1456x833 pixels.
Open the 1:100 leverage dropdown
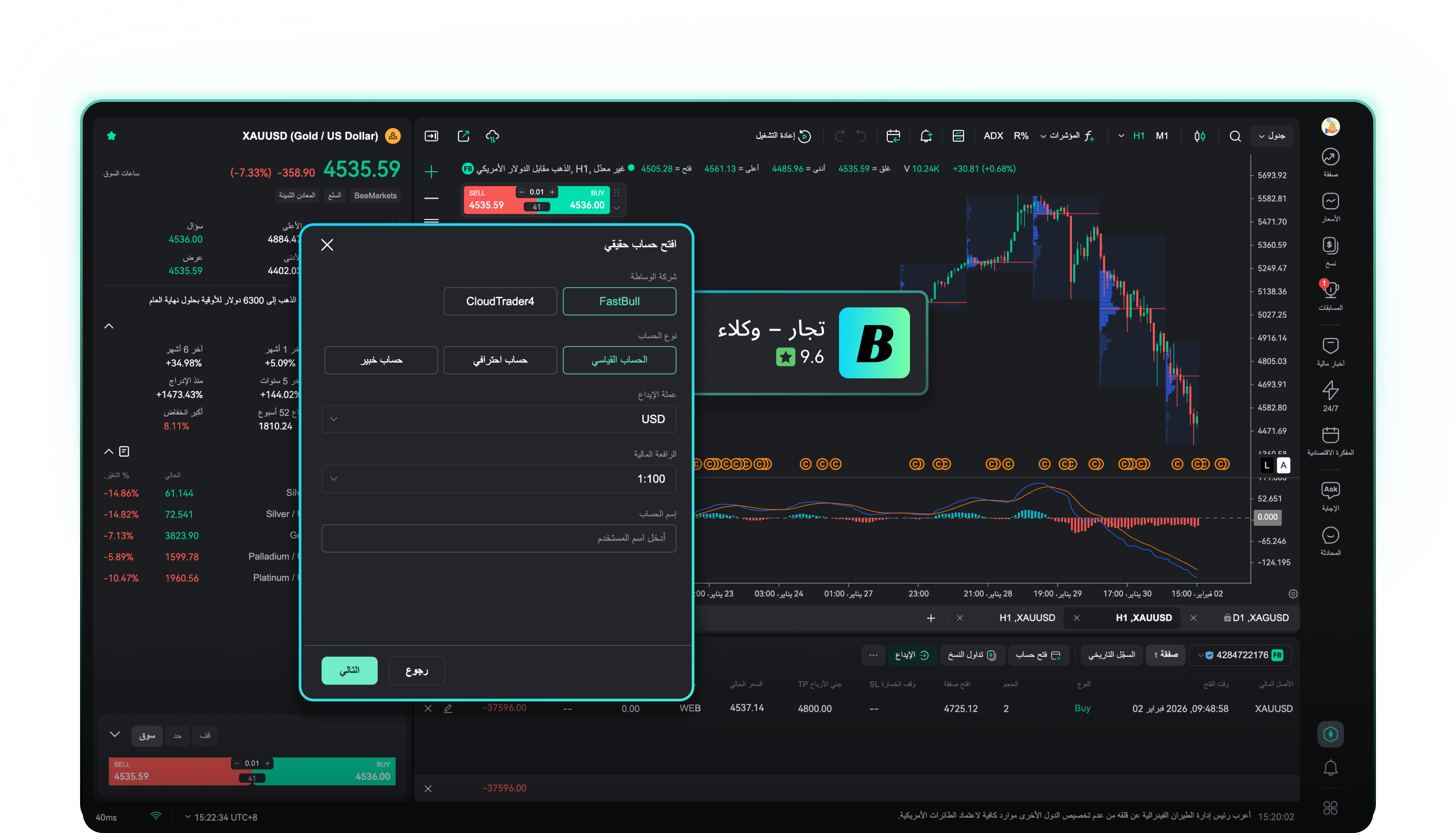coord(499,478)
